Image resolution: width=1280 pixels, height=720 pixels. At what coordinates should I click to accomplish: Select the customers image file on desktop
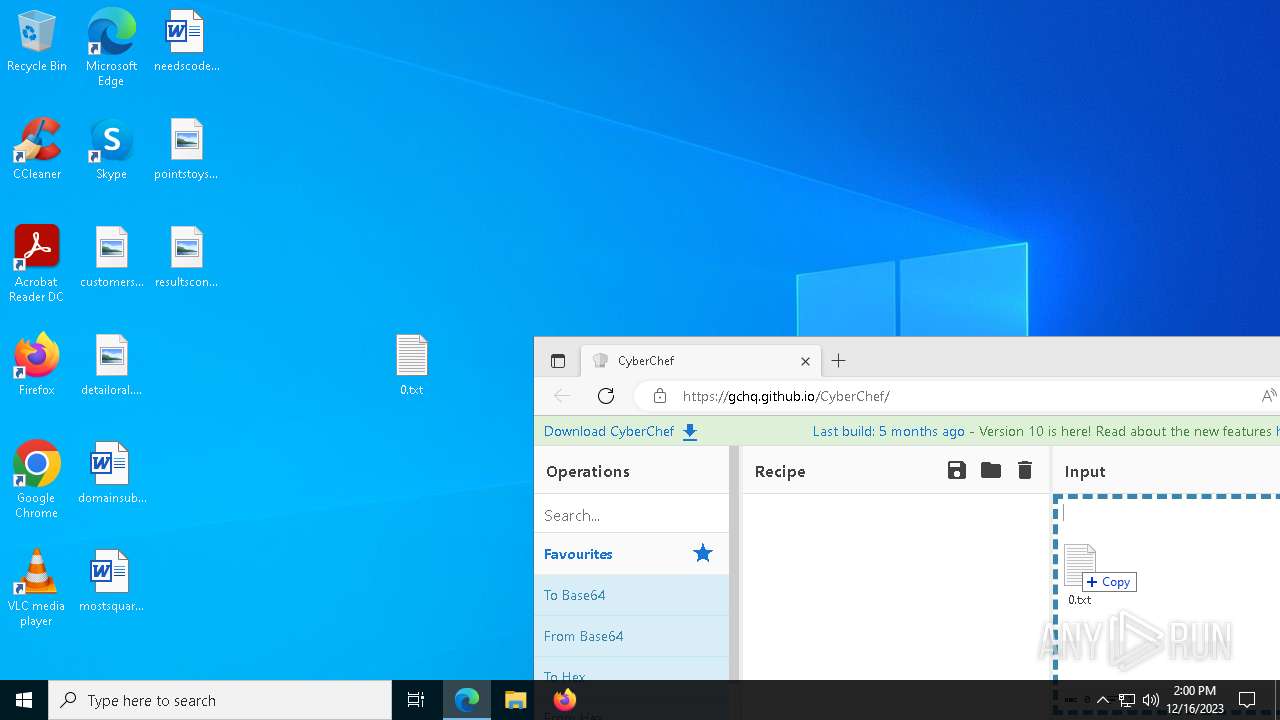pos(111,258)
